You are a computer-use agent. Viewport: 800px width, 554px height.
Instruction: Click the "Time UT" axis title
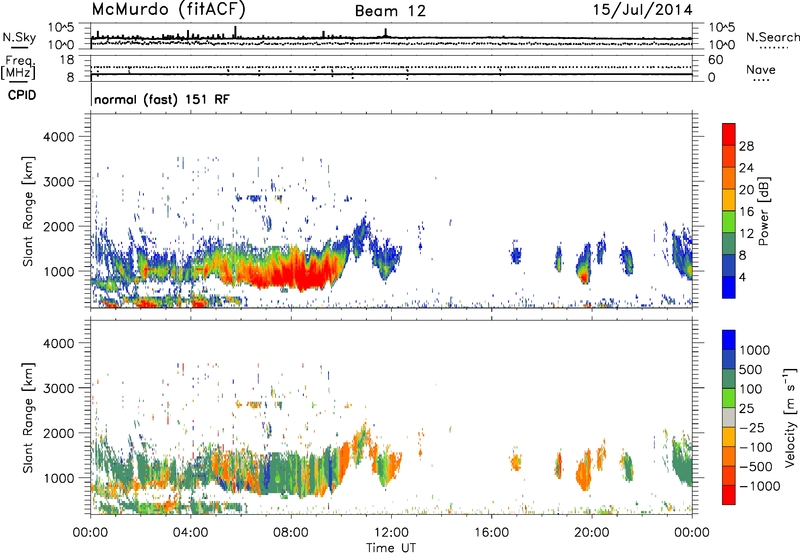point(391,548)
